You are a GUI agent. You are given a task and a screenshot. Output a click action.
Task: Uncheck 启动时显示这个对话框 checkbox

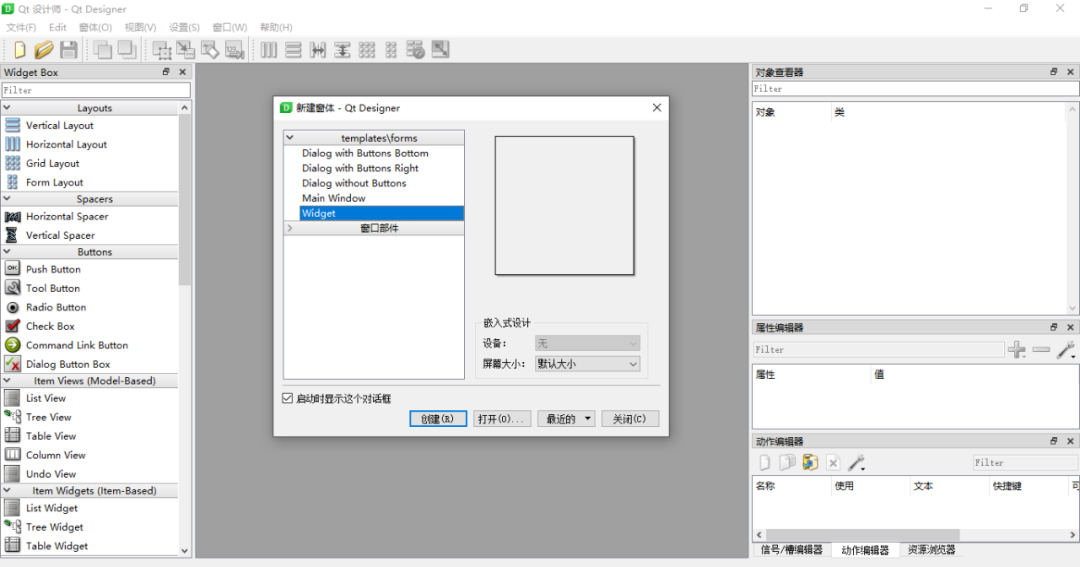point(288,398)
